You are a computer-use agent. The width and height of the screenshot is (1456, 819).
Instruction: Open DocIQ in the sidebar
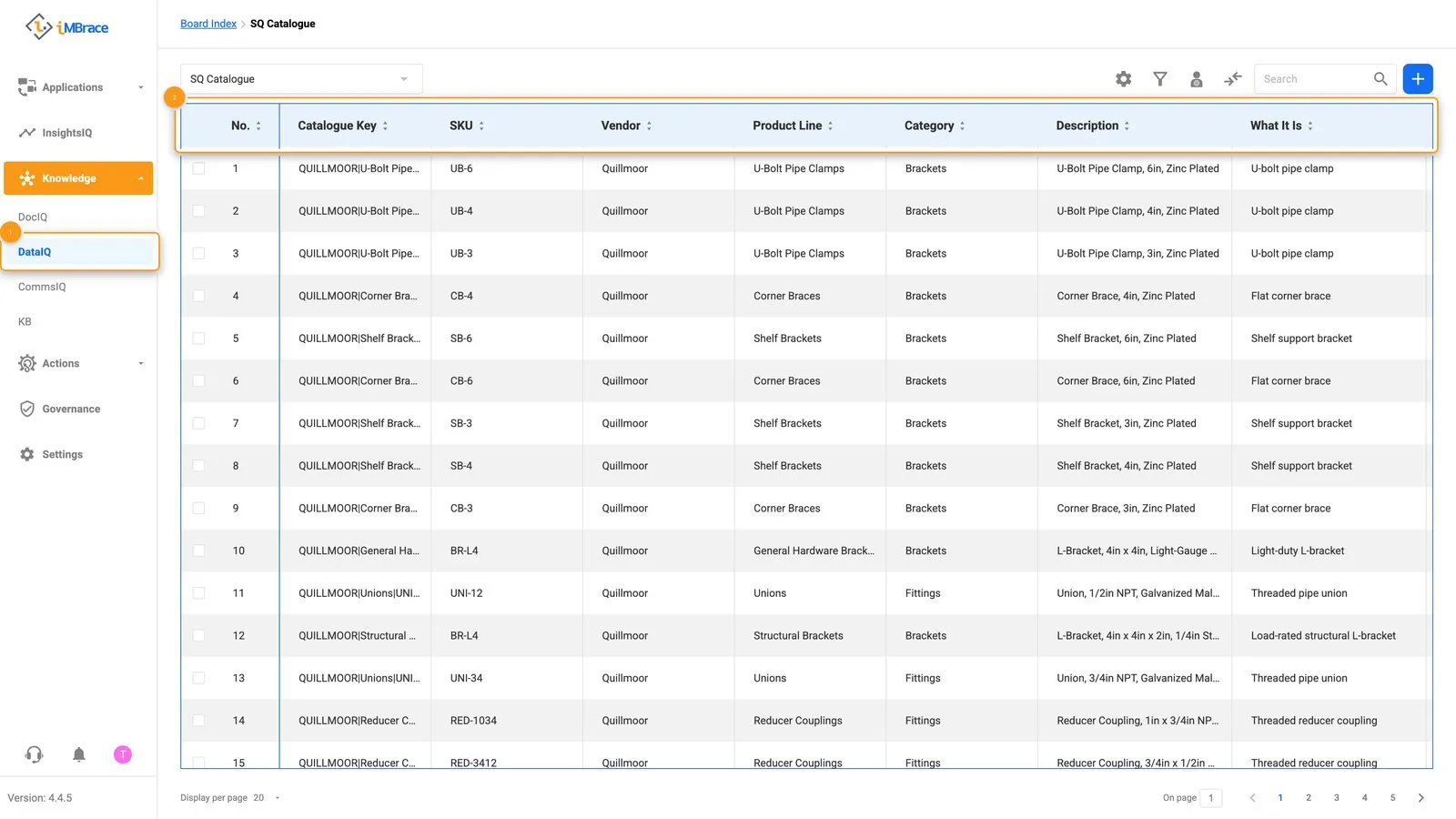click(33, 217)
